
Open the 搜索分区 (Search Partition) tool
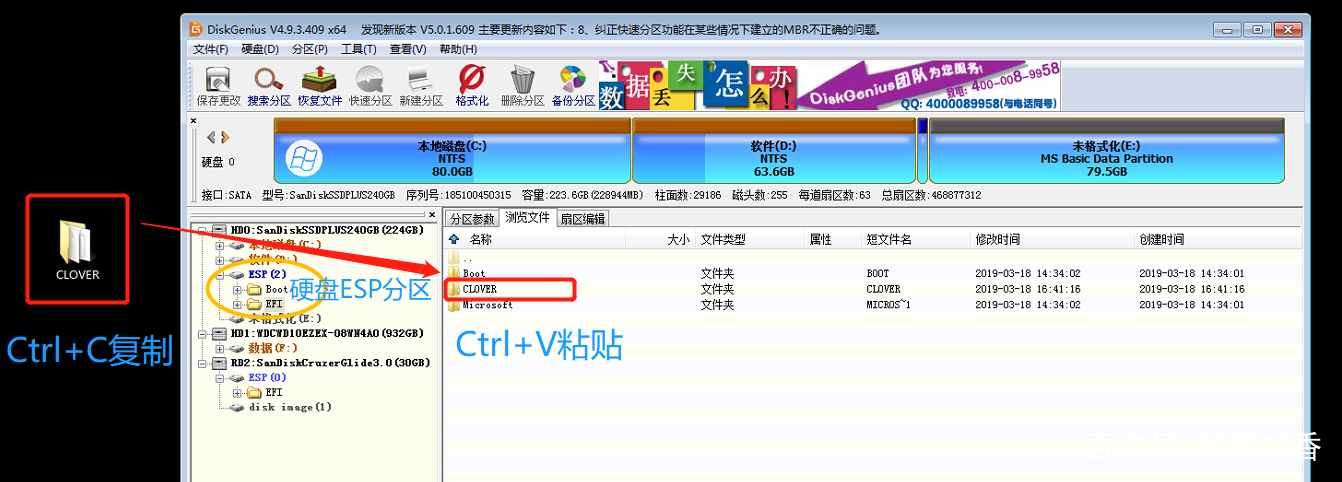[x=268, y=86]
